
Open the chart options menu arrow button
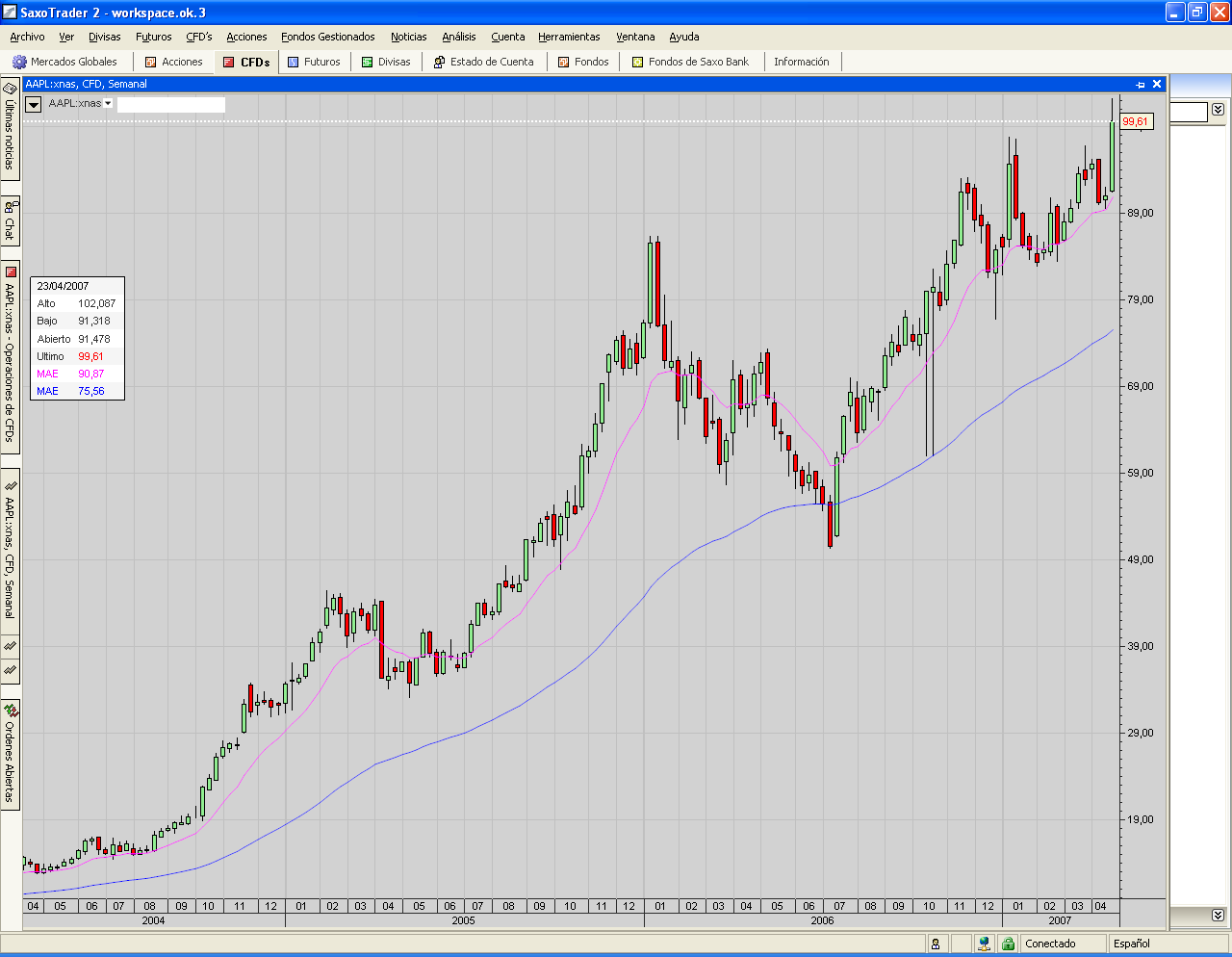tap(33, 104)
